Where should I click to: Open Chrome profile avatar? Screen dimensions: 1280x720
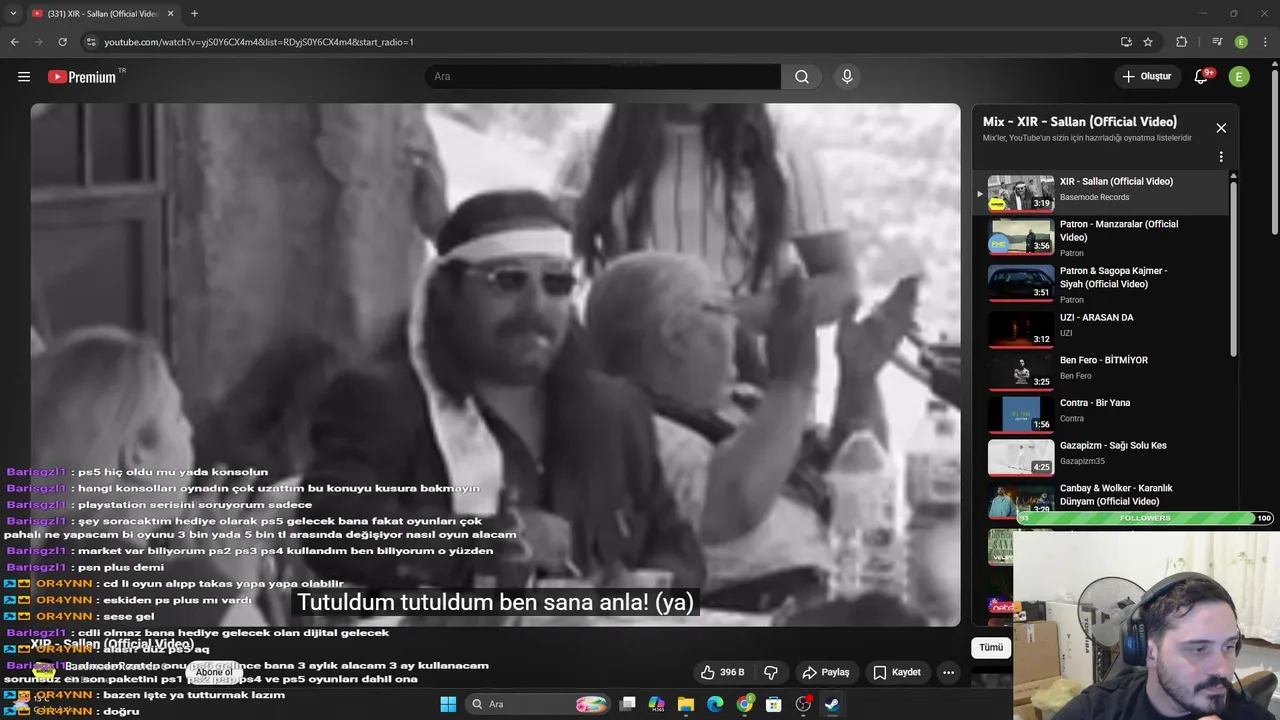tap(1241, 42)
